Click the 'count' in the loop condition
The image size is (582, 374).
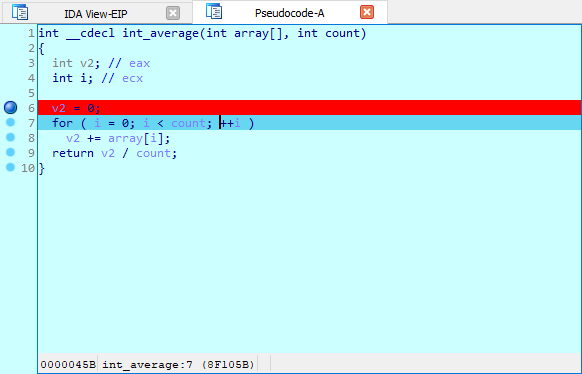(x=188, y=123)
